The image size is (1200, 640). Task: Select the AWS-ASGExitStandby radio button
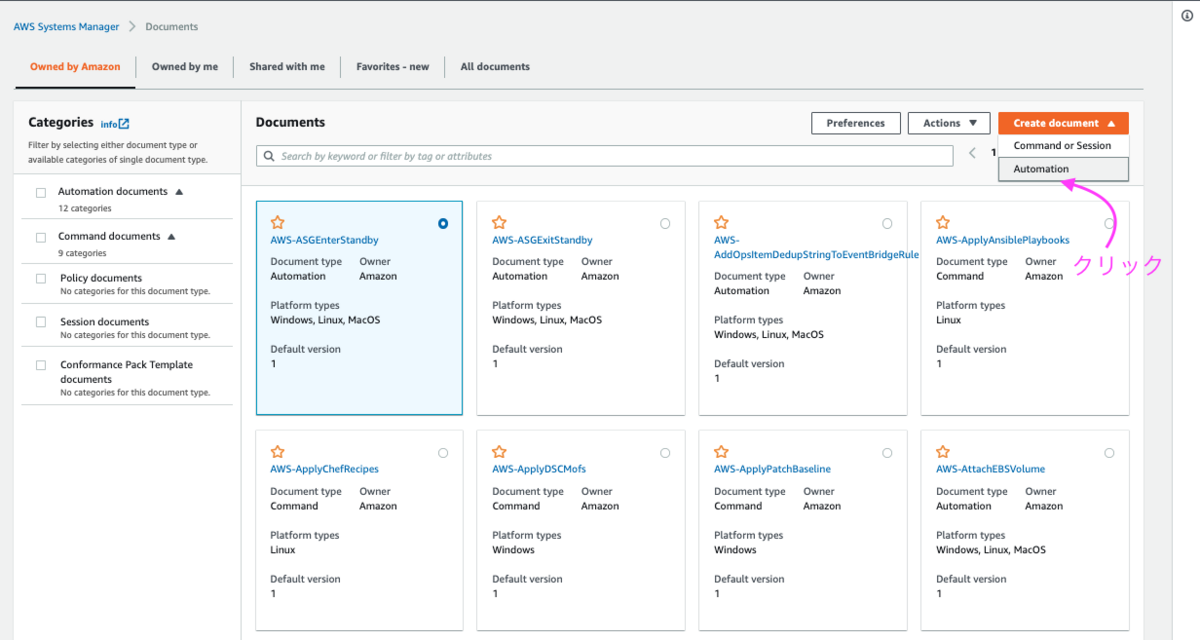665,224
